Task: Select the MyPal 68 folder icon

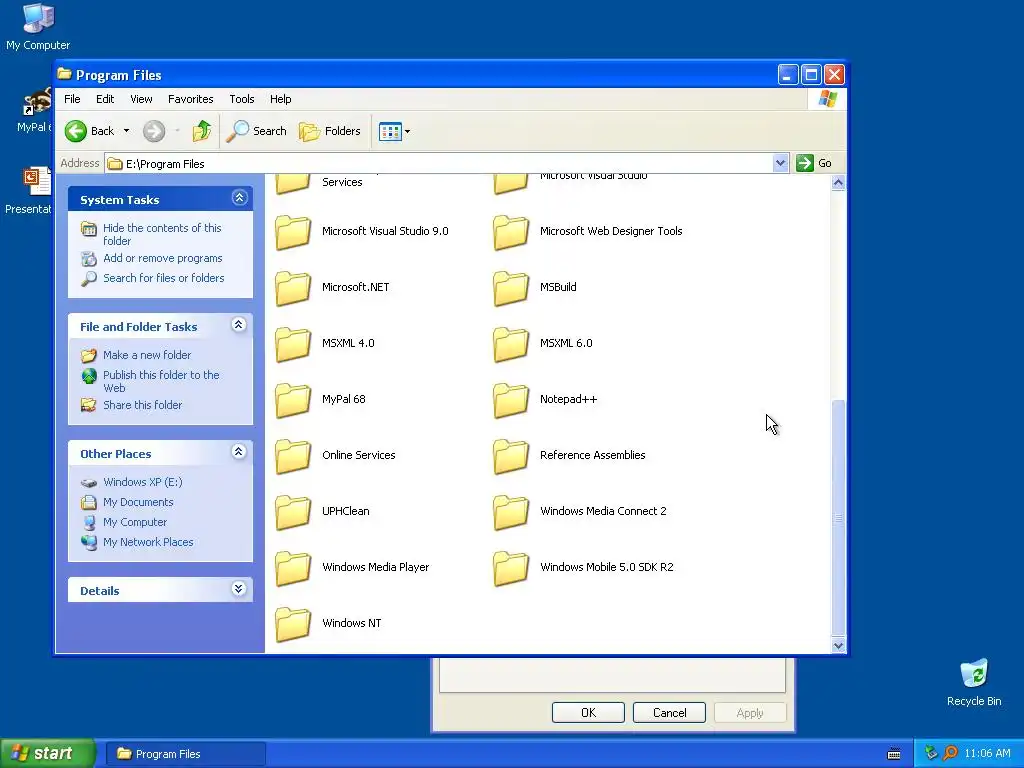Action: point(293,401)
